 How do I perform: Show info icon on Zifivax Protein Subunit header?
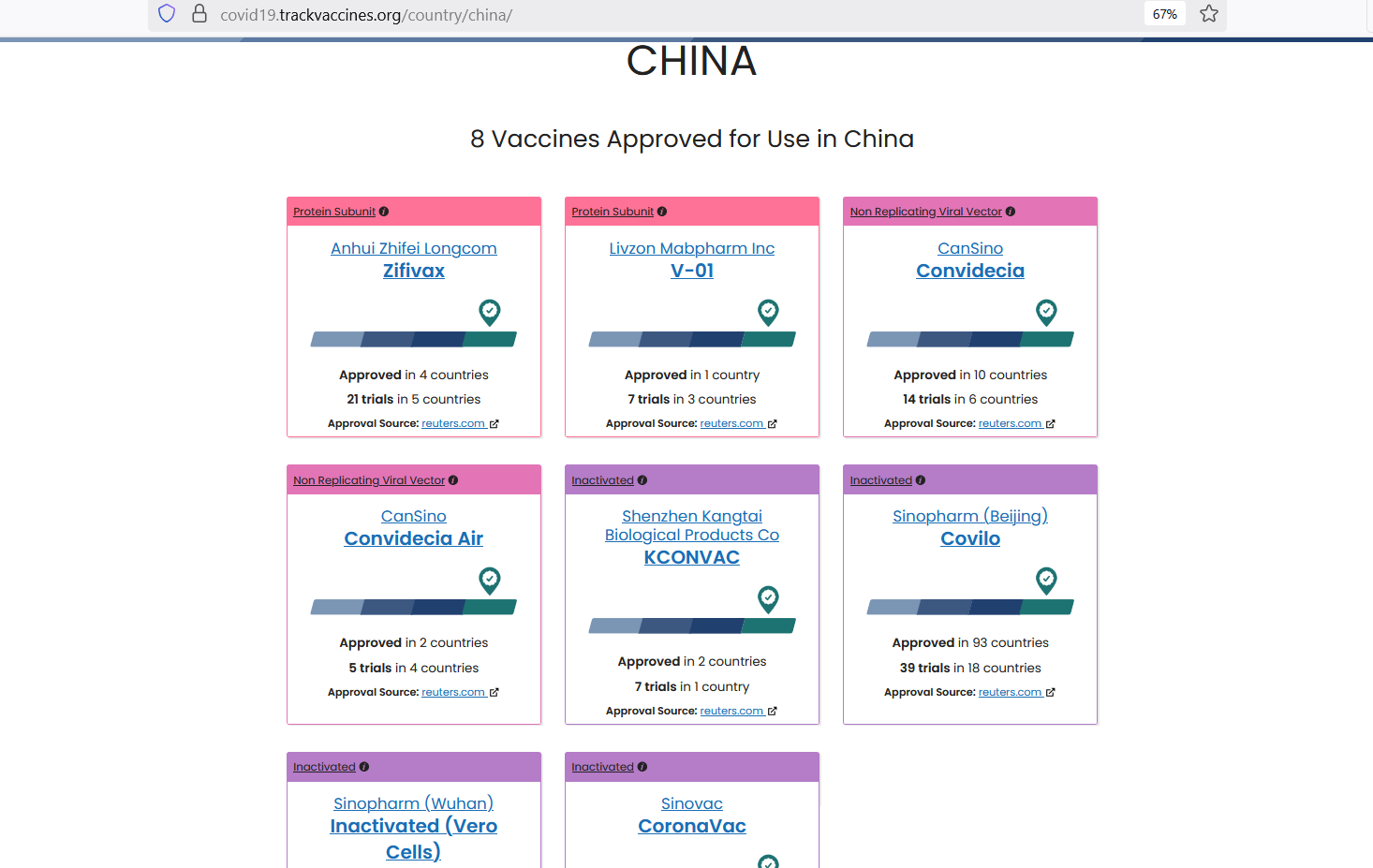click(384, 212)
